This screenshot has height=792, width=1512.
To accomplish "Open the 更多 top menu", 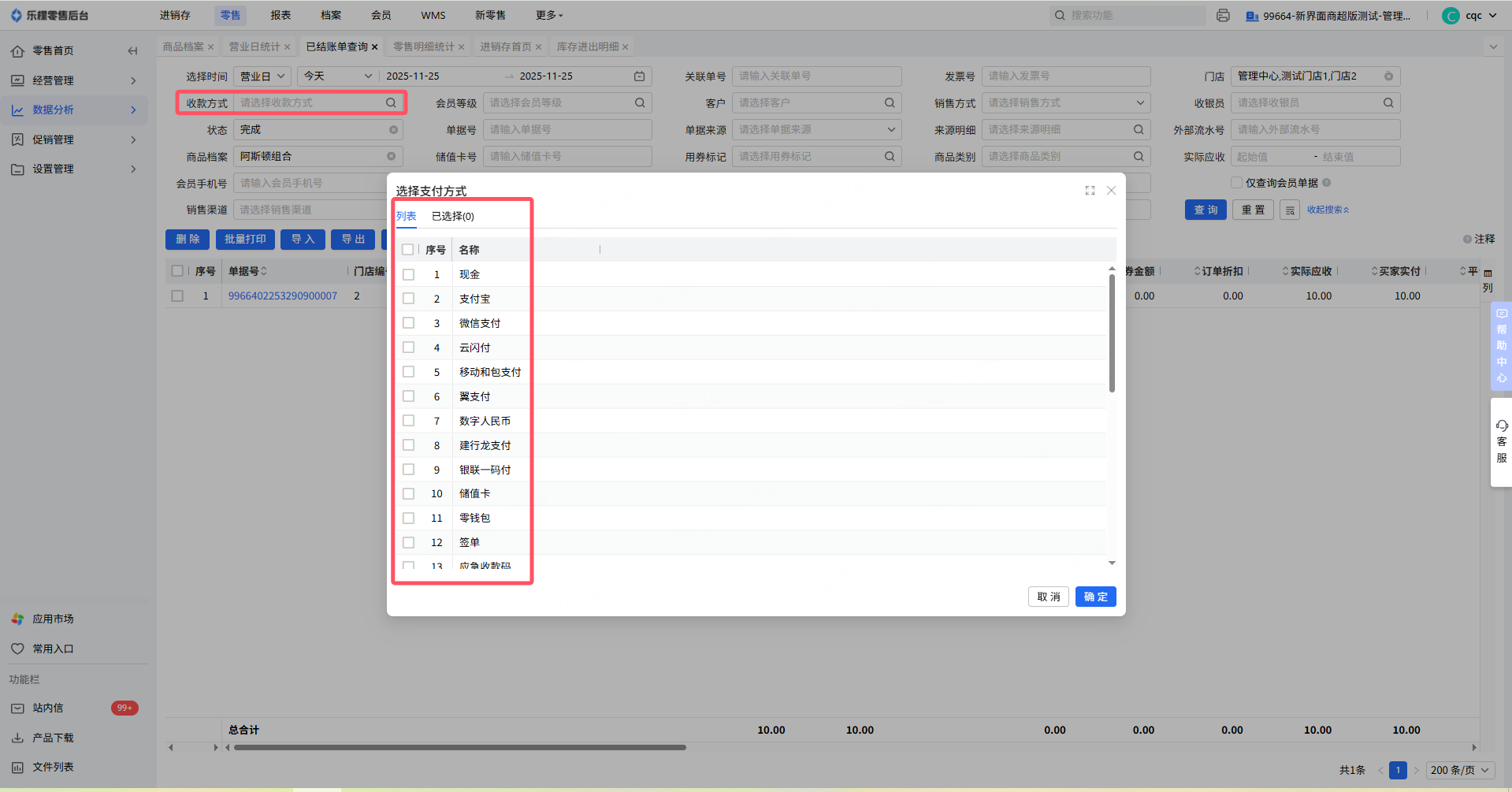I will 549,16.
